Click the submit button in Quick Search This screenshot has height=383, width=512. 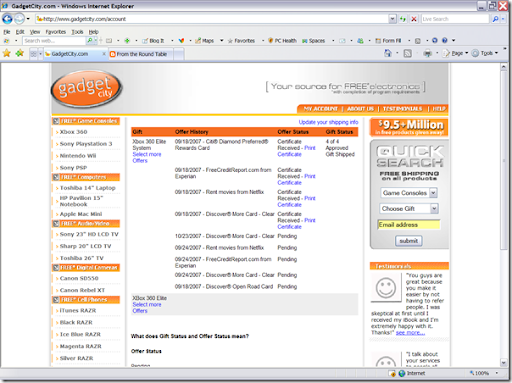(x=409, y=241)
